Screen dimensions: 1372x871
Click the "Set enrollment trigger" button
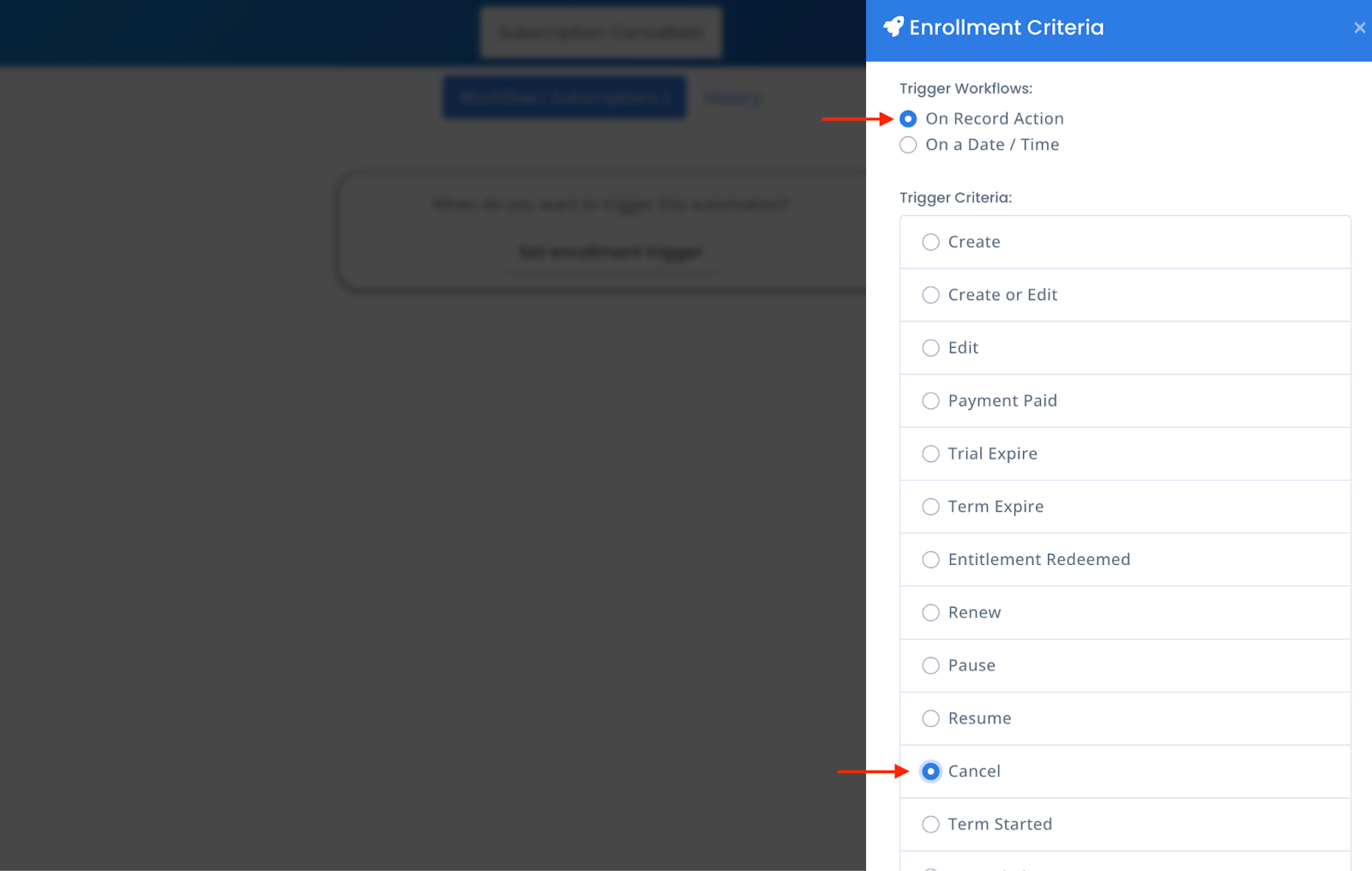(x=610, y=251)
